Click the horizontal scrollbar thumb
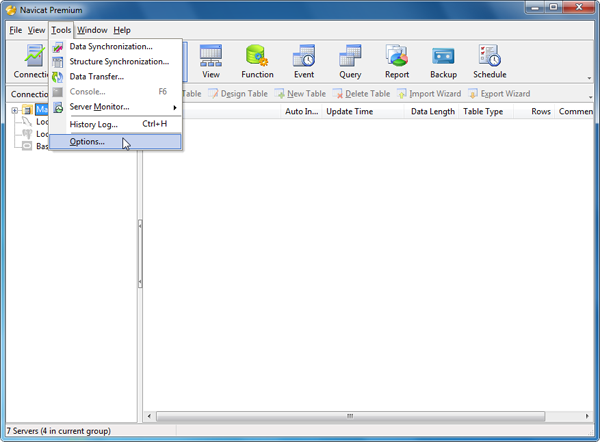The height and width of the screenshot is (442, 600). tap(351, 416)
